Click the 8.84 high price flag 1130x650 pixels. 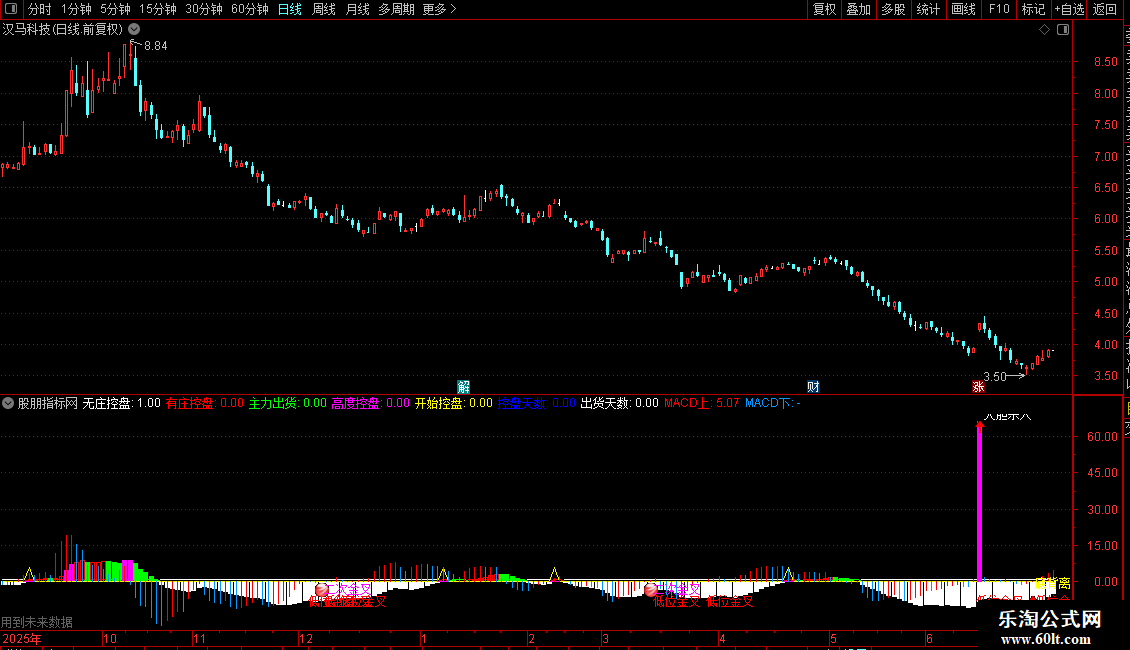point(155,45)
